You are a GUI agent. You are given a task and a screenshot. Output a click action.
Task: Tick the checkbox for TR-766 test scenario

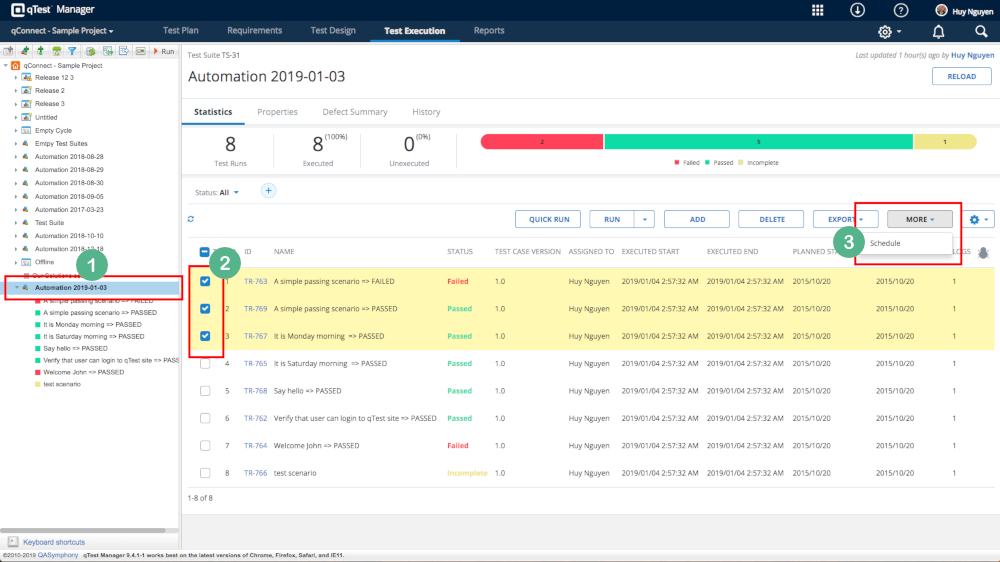pyautogui.click(x=205, y=473)
